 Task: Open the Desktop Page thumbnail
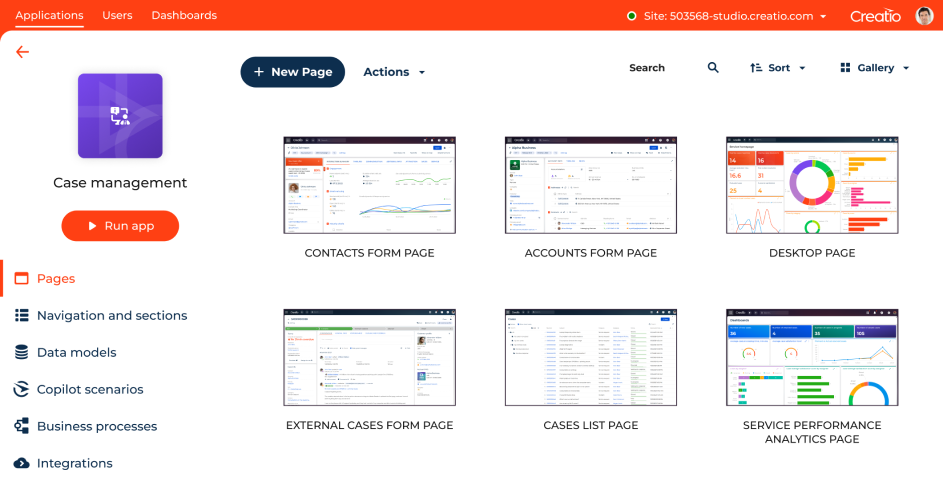(x=811, y=186)
